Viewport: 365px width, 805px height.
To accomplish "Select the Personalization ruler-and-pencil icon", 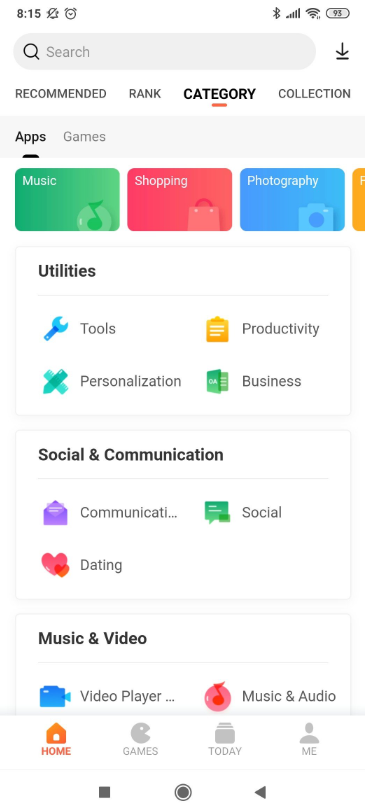I will point(55,381).
